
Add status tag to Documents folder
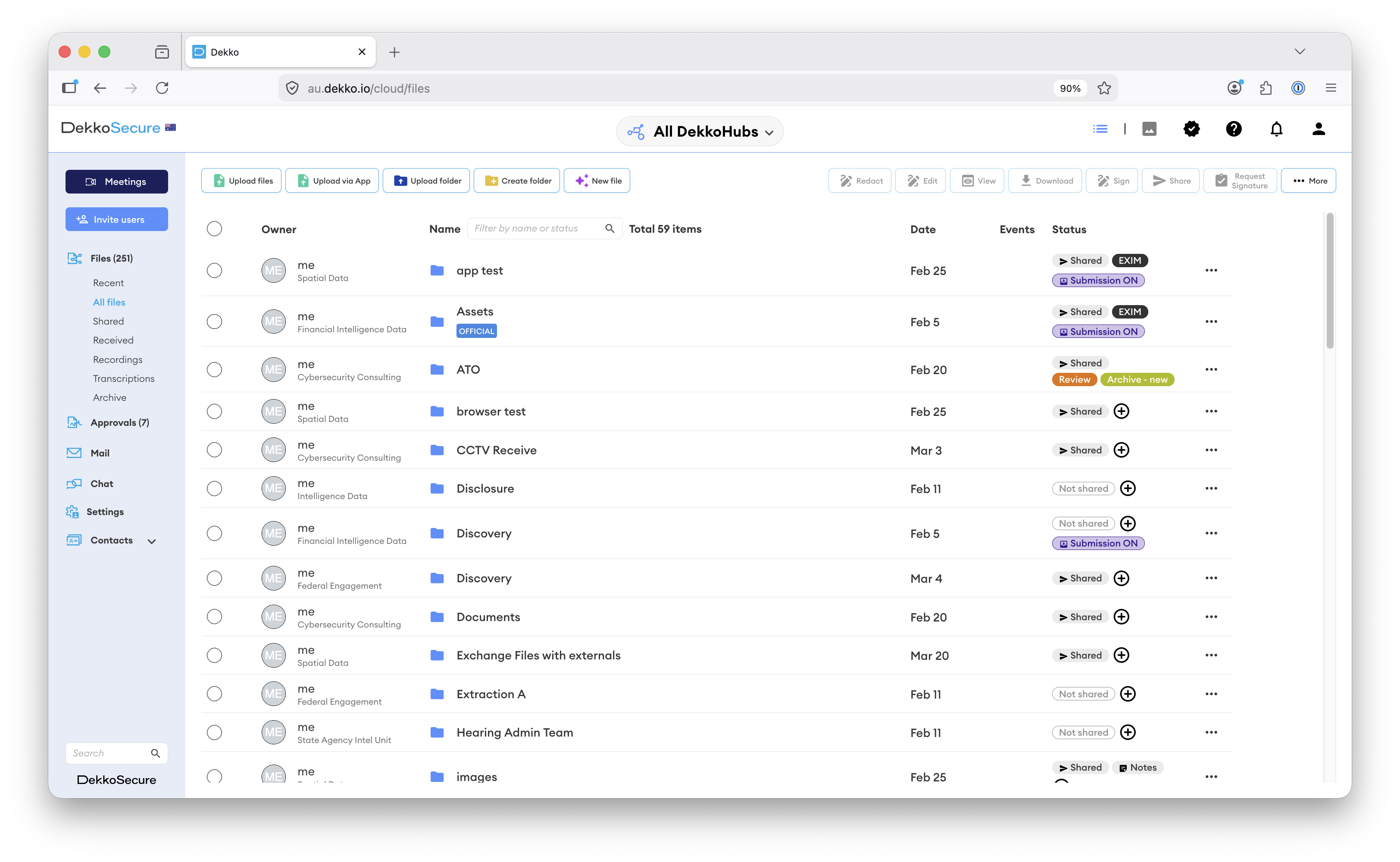(x=1121, y=617)
